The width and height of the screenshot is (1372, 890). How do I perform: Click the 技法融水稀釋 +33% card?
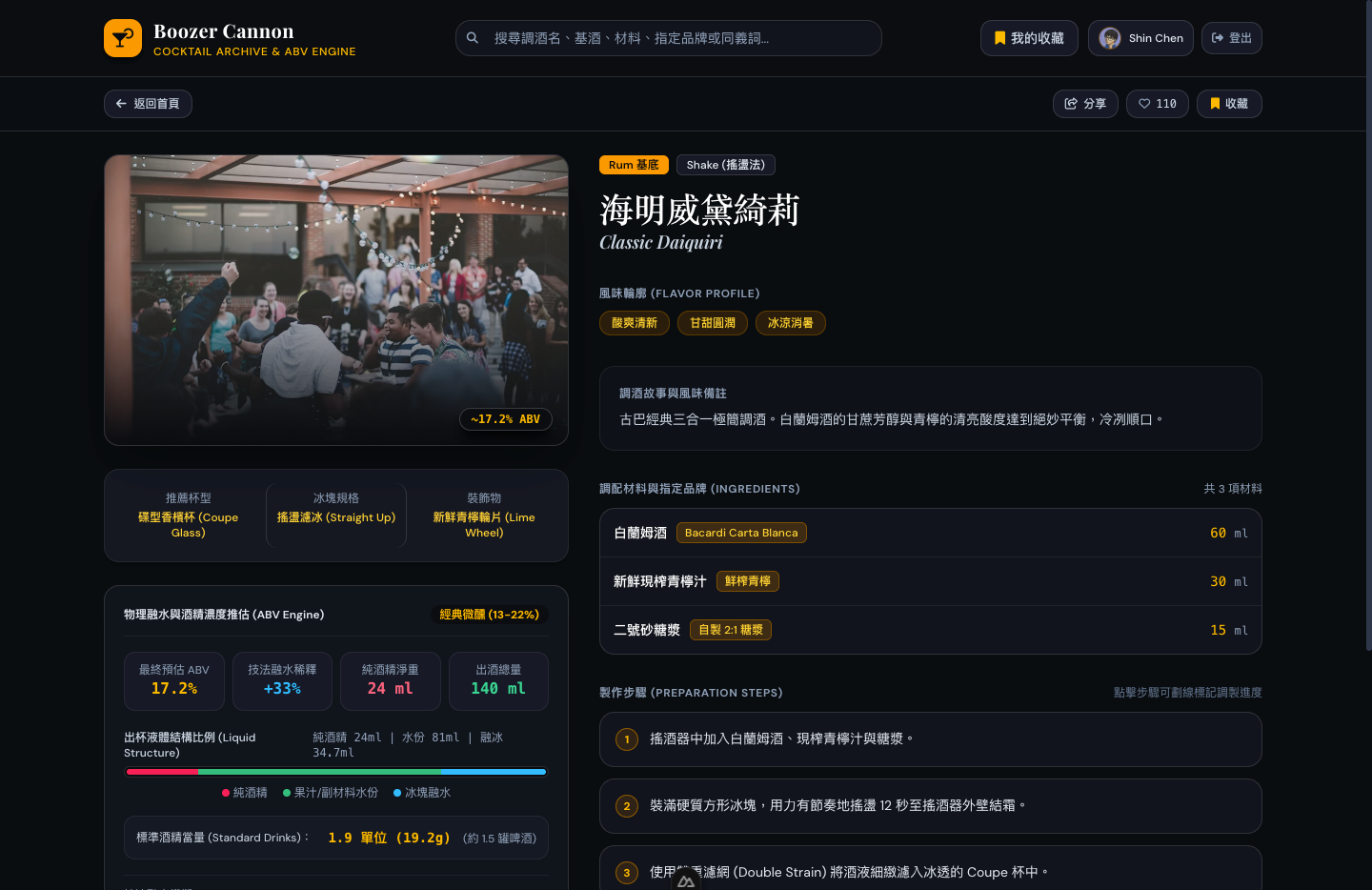282,681
